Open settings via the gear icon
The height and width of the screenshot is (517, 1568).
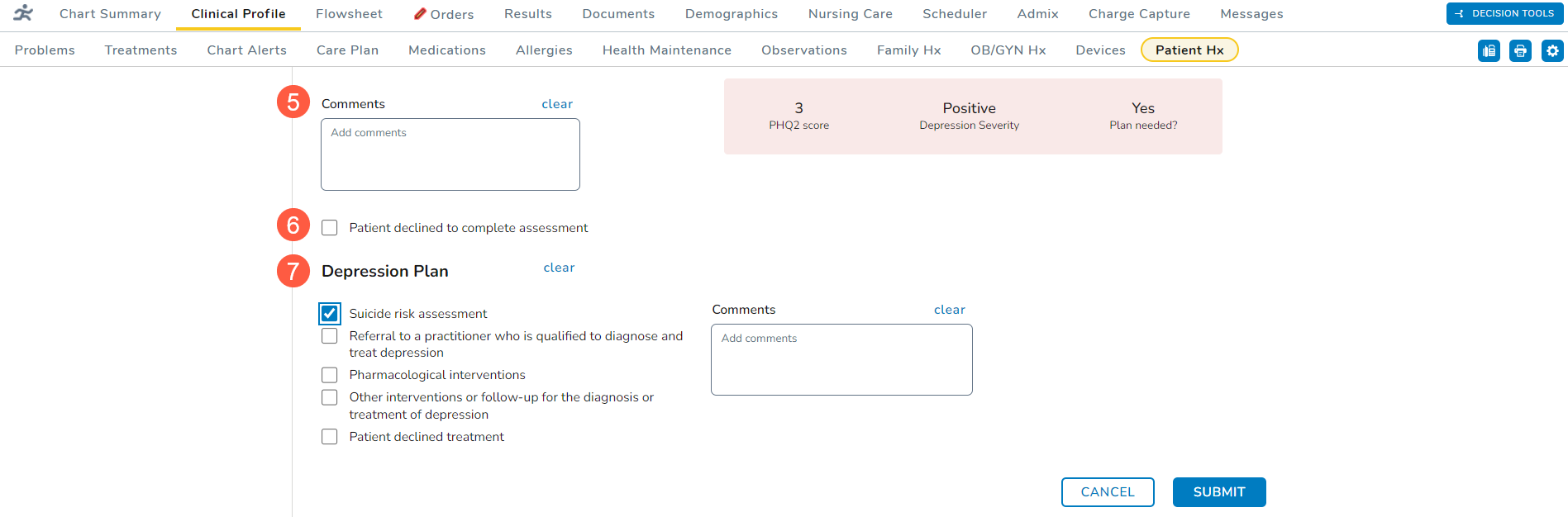[1552, 51]
